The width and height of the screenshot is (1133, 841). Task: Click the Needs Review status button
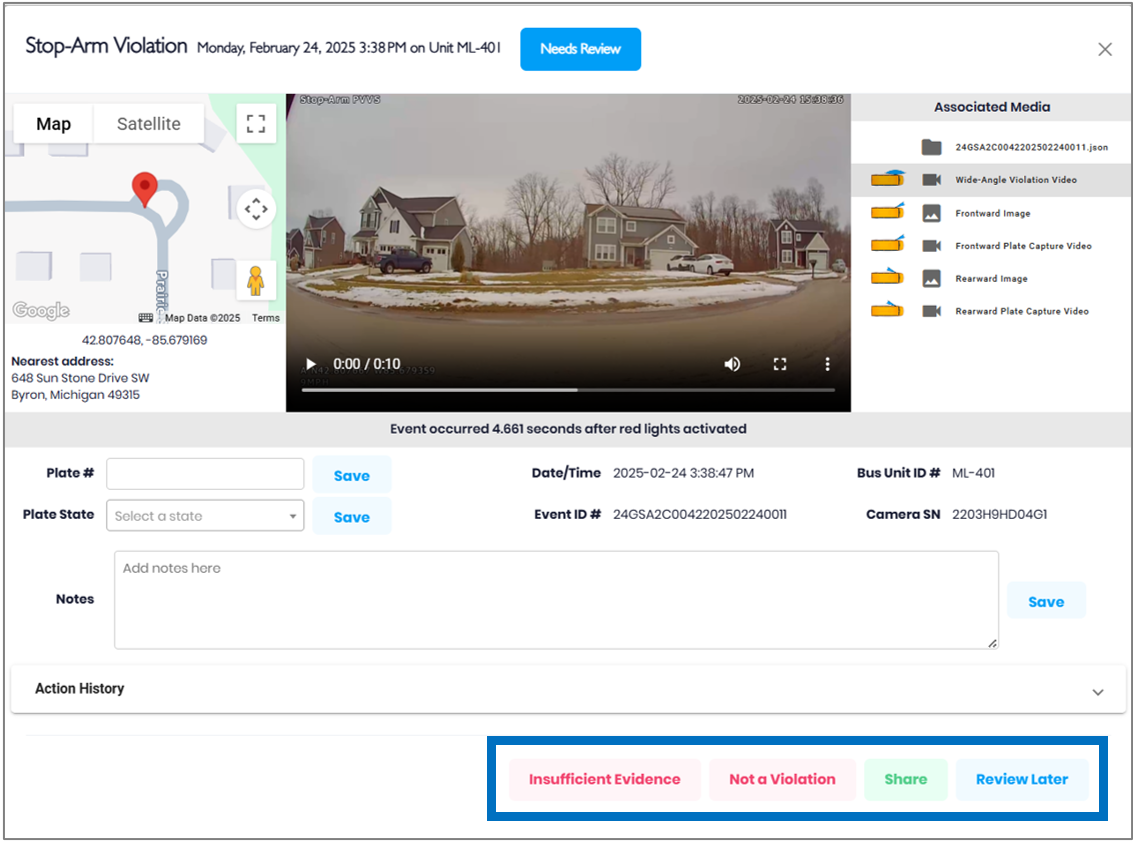pos(580,49)
